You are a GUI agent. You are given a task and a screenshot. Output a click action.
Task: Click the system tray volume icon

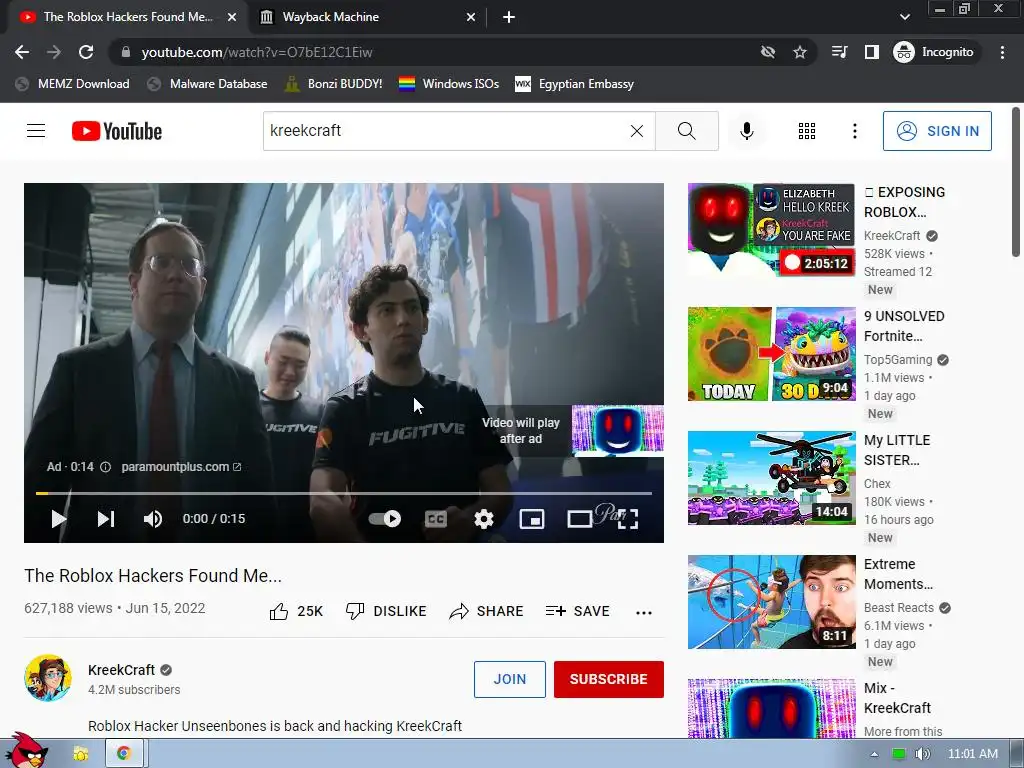coord(922,754)
